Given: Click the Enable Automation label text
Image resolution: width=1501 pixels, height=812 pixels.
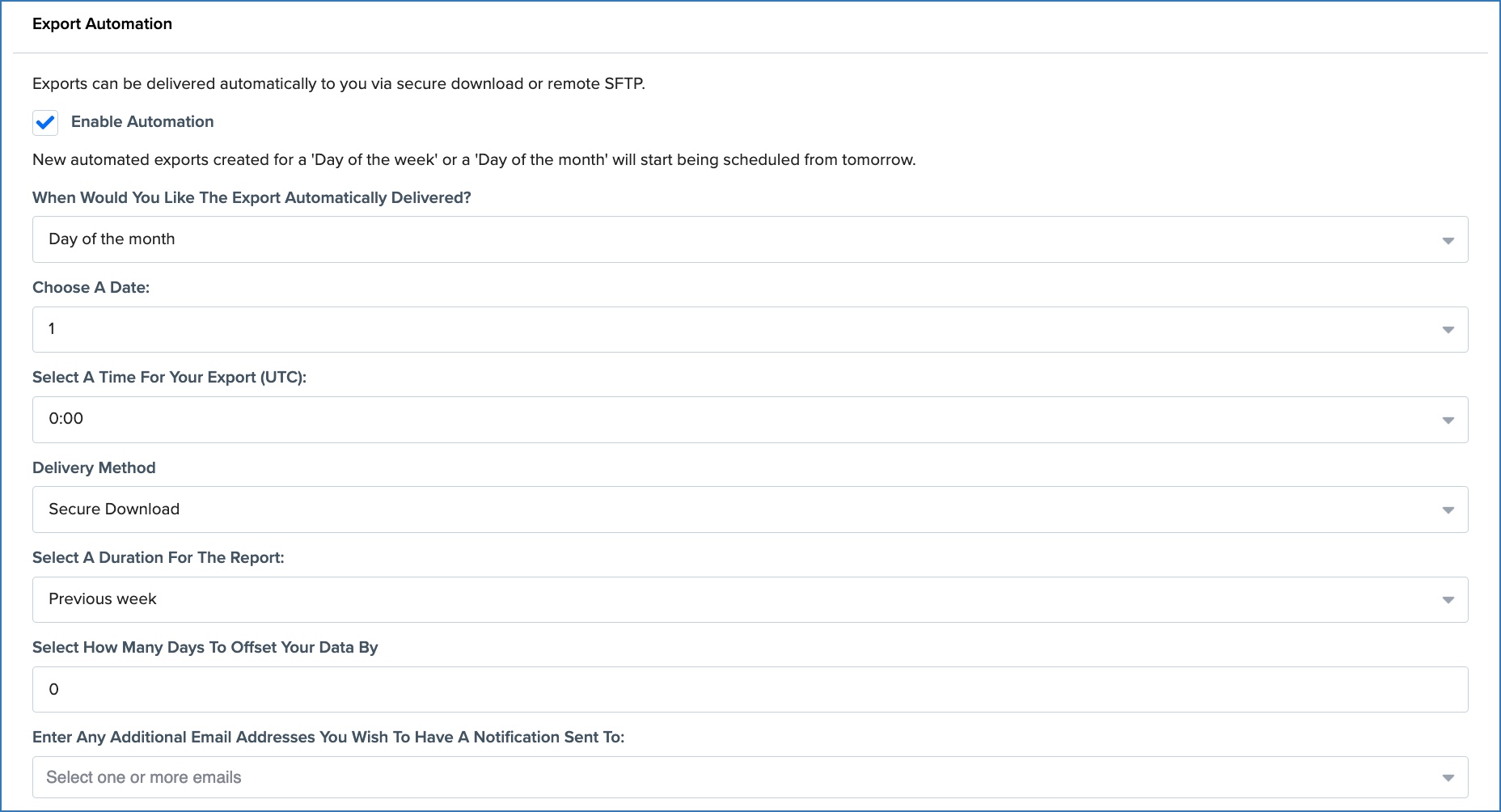Looking at the screenshot, I should tap(142, 122).
